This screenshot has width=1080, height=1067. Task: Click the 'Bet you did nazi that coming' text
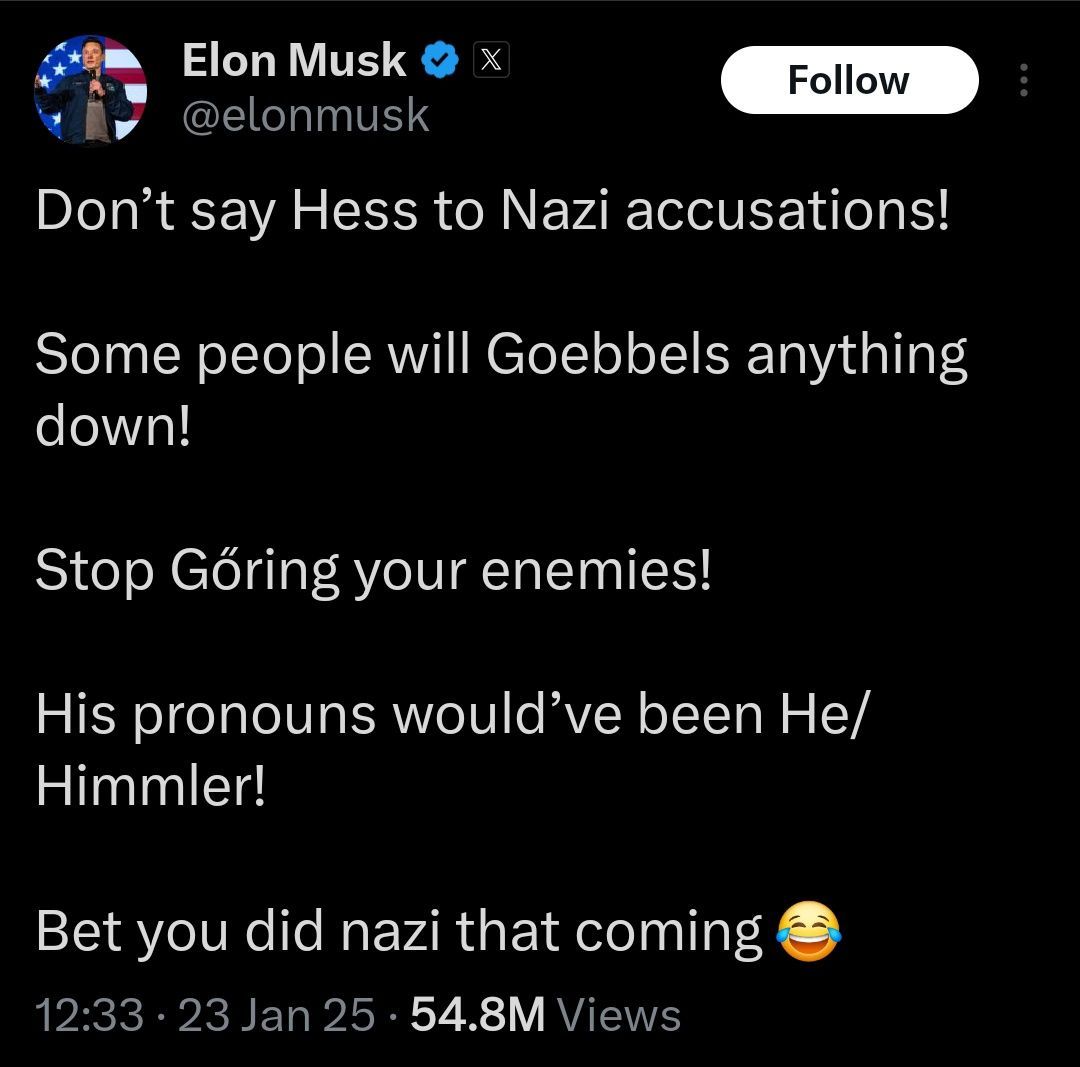click(399, 931)
